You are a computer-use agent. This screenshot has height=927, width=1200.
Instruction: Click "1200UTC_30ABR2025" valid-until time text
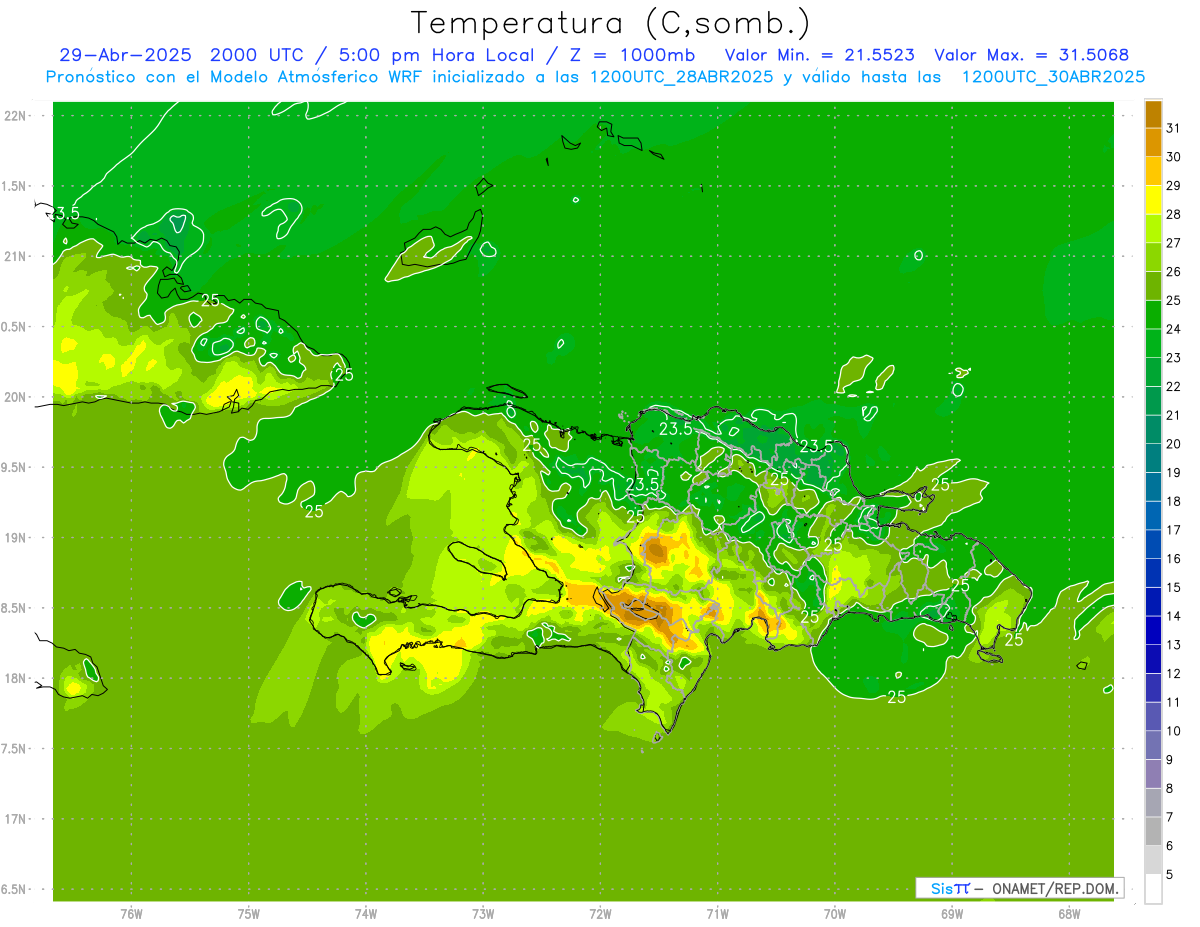coord(1053,77)
